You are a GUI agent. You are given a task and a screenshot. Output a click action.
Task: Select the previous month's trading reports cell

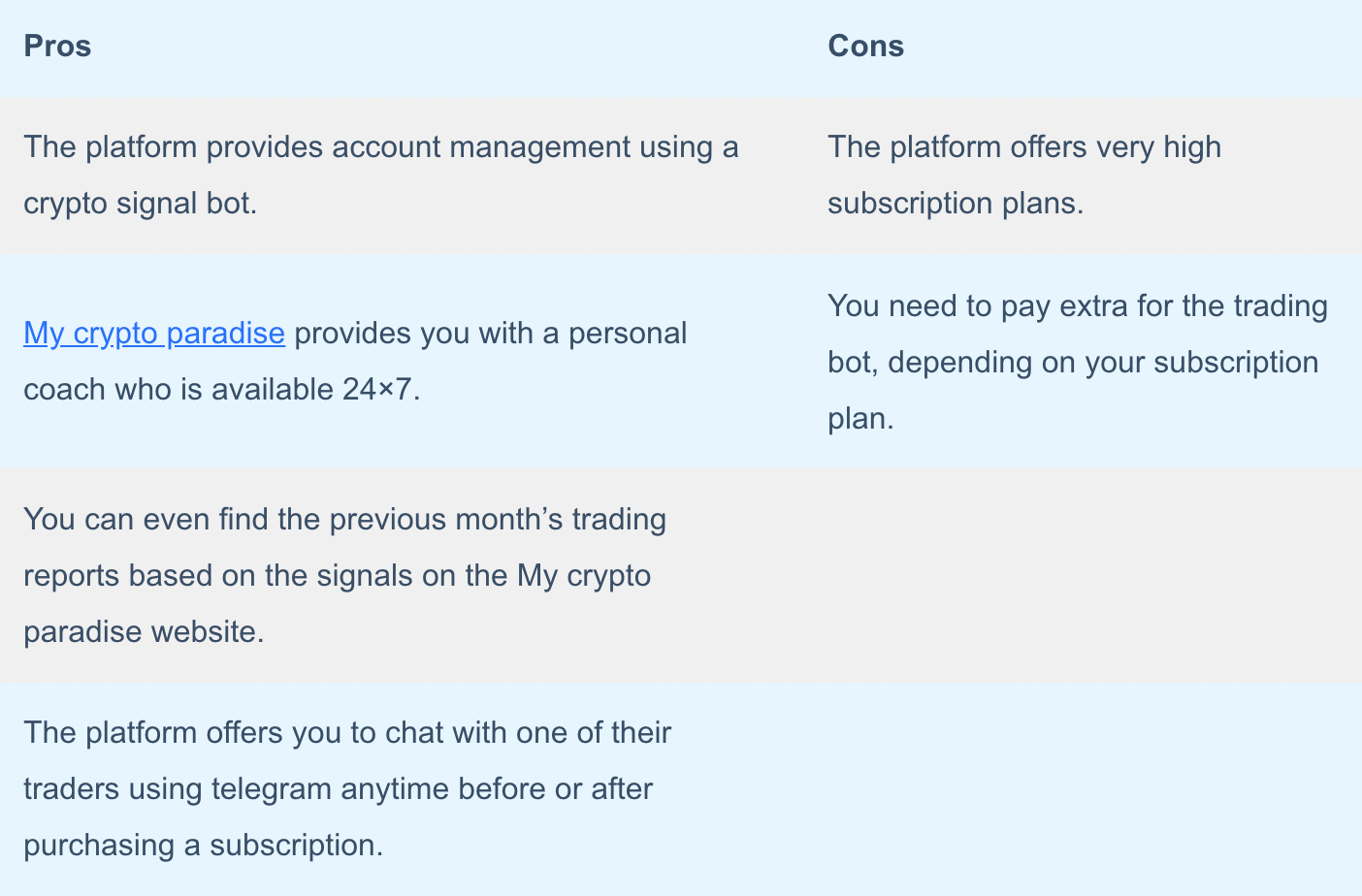point(402,575)
